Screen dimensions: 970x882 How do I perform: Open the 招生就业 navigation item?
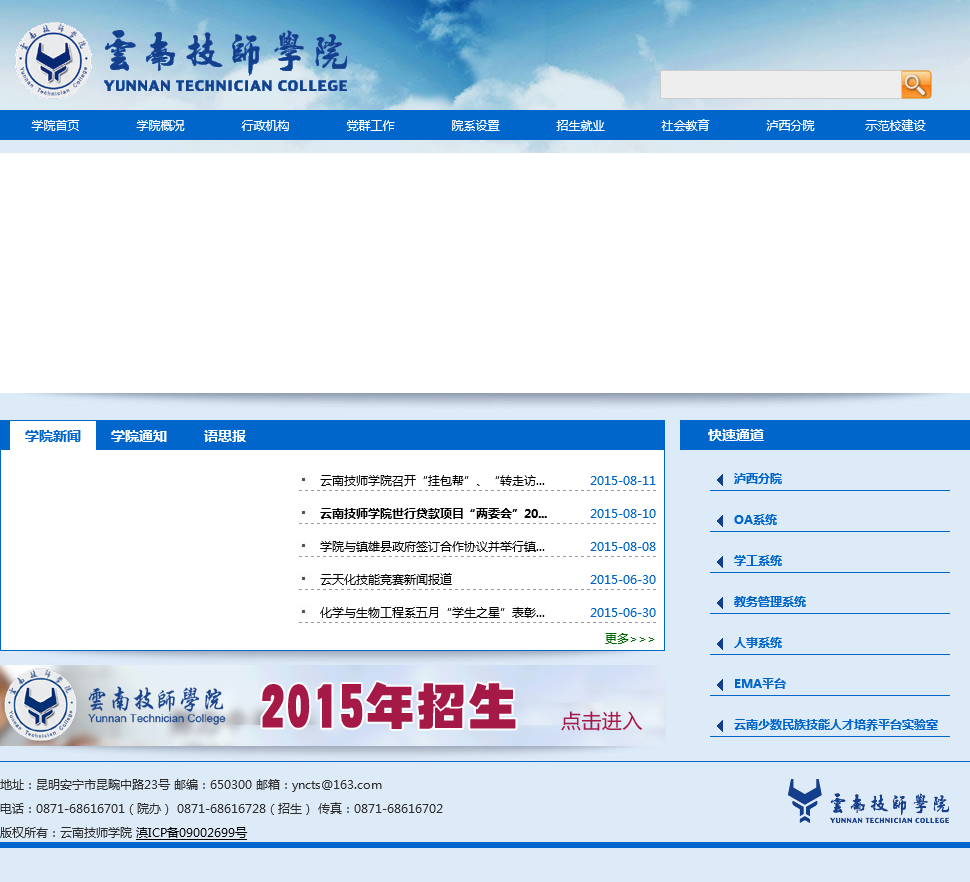580,126
